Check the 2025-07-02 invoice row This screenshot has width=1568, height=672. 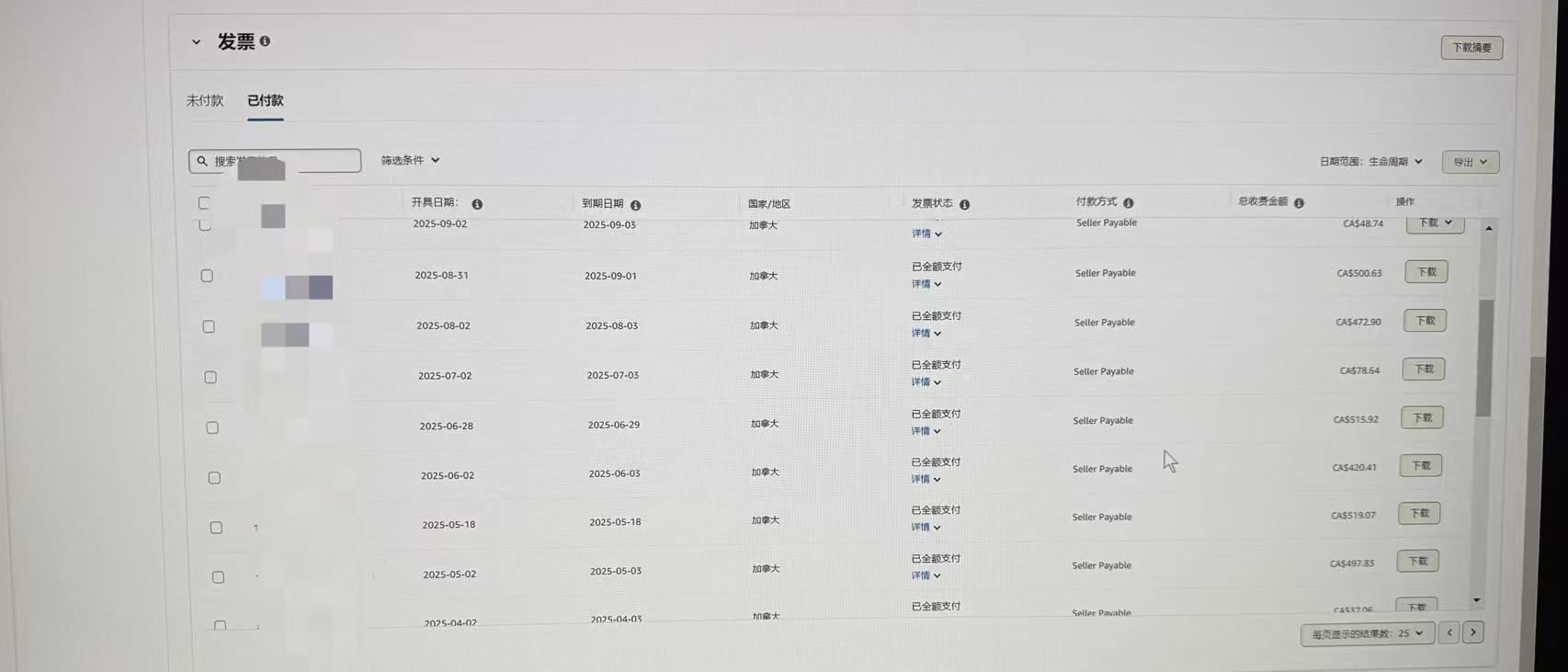click(x=210, y=377)
